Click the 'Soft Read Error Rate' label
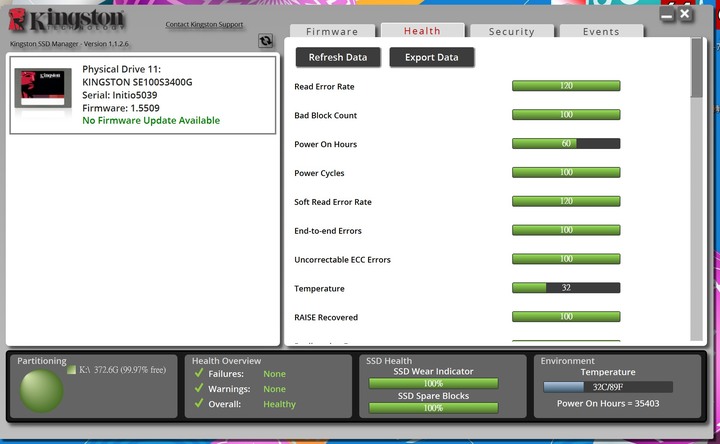Viewport: 720px width, 444px height. click(x=333, y=202)
